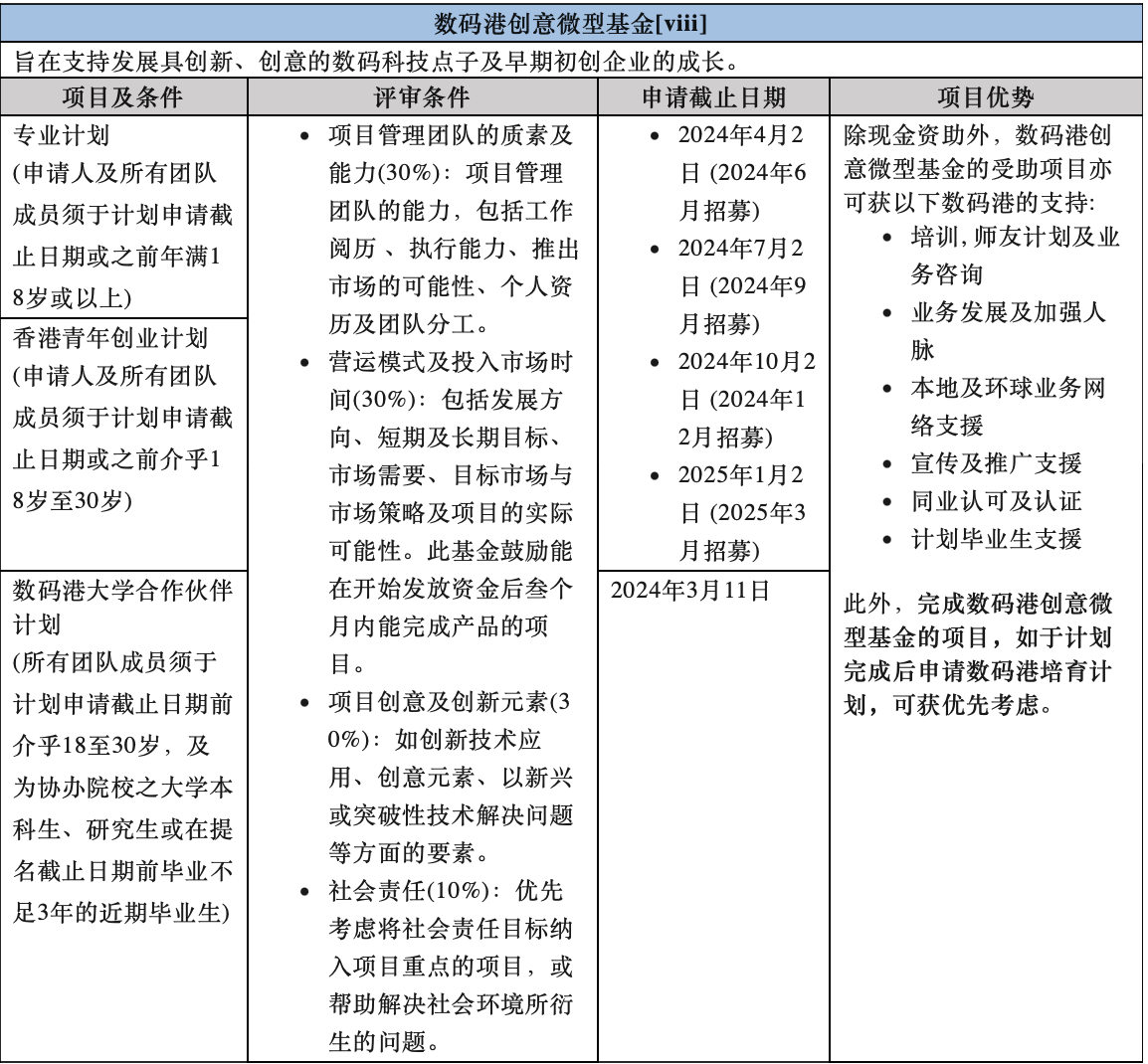Select the deadline 2025年1月2日 entry
This screenshot has height=1064, width=1148.
(742, 513)
